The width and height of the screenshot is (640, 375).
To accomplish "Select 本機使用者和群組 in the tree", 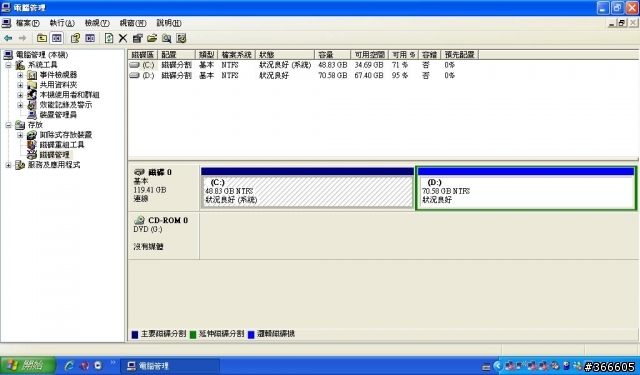I will pos(69,95).
